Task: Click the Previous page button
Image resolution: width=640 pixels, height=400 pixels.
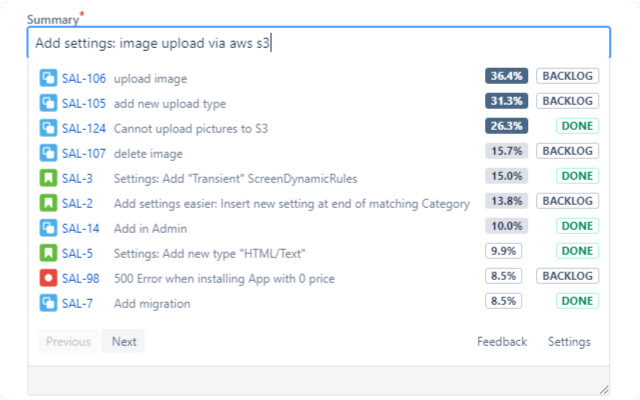Action: [68, 342]
